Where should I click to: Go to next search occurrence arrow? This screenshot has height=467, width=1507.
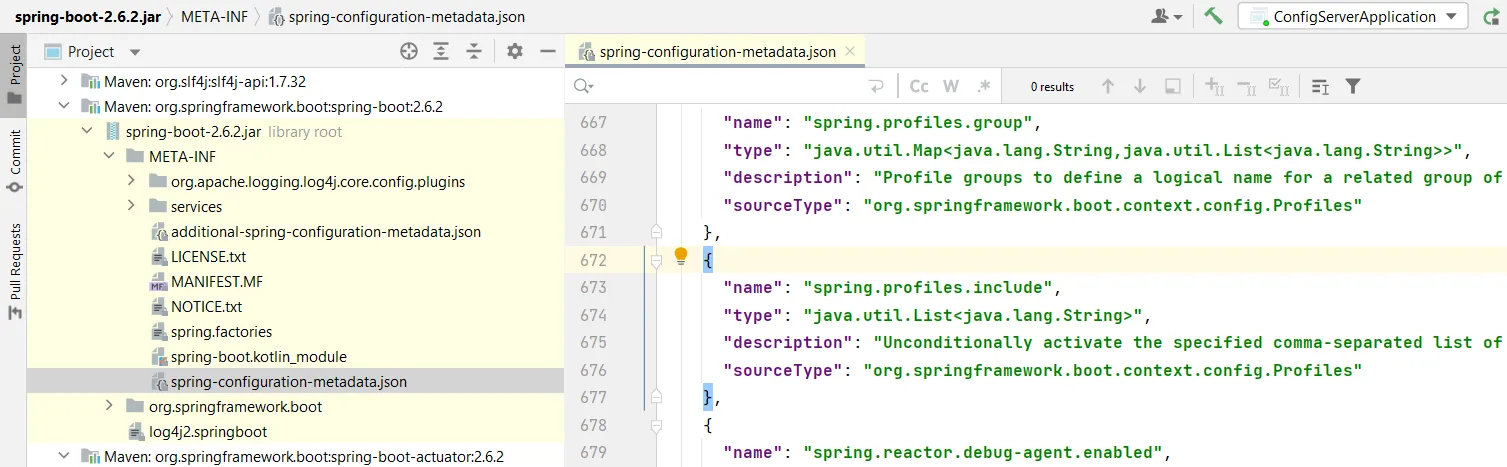click(x=1139, y=86)
